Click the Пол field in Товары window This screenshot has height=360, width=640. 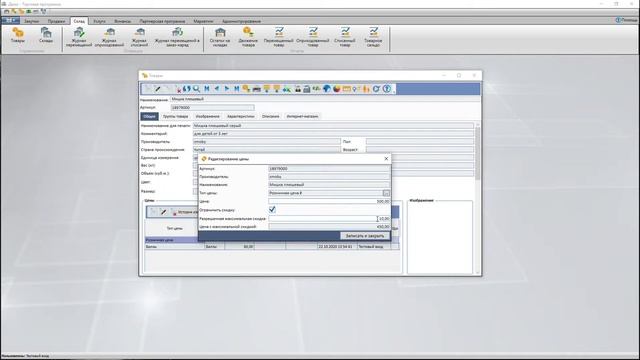pos(420,142)
